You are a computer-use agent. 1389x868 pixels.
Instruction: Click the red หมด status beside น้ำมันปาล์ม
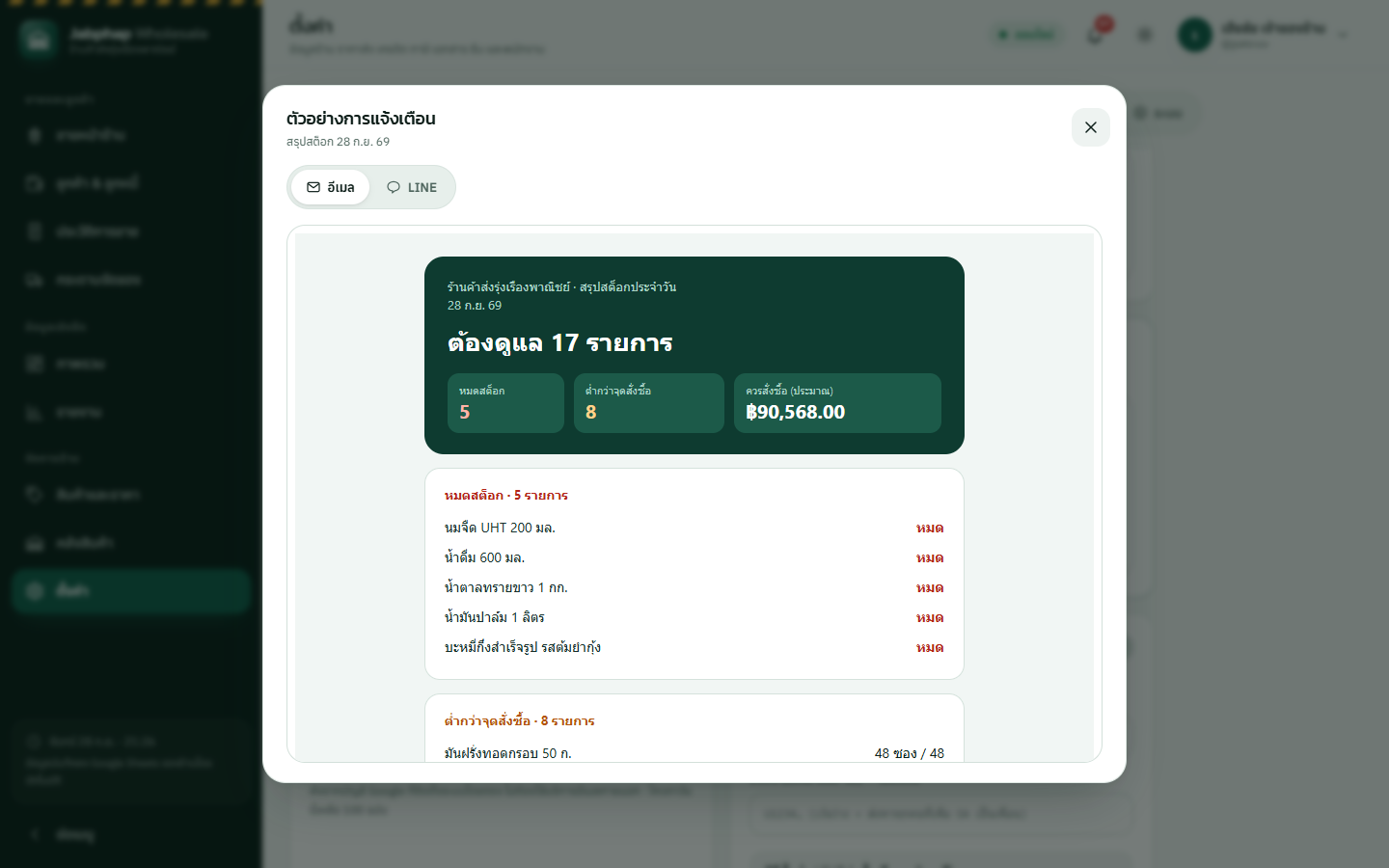pyautogui.click(x=930, y=617)
